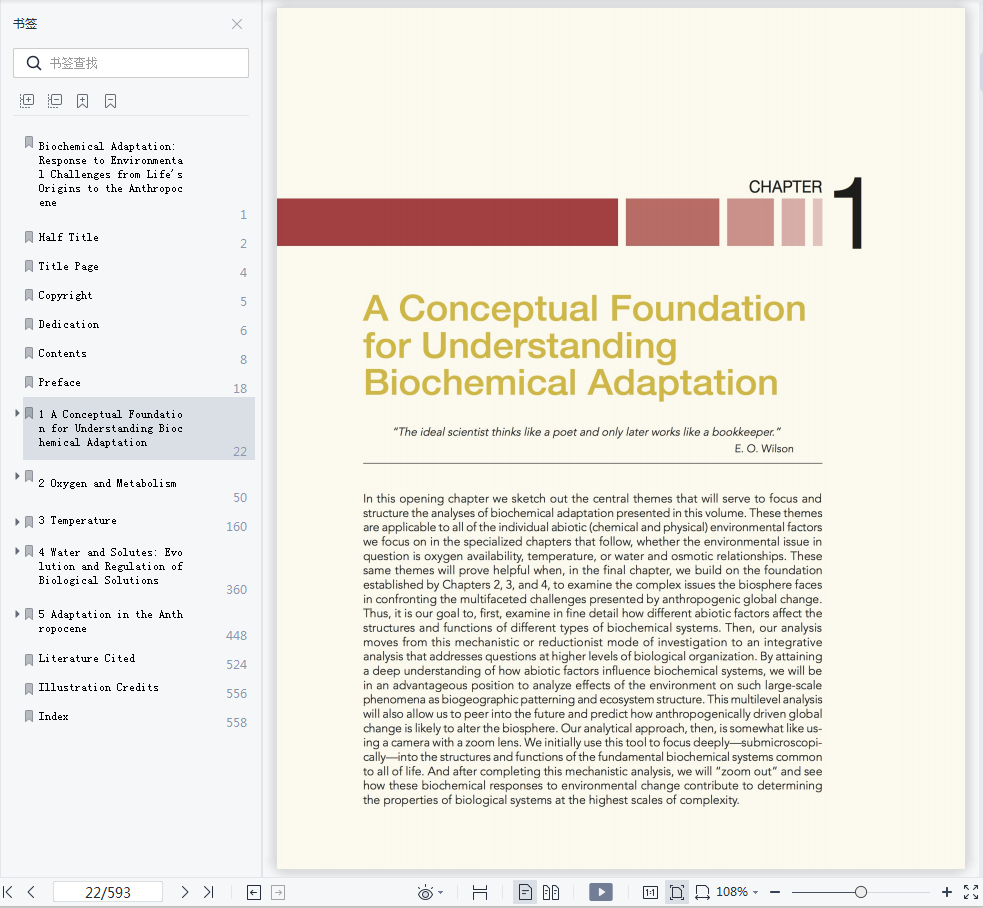Expand all bookmarks icon
This screenshot has width=983, height=908.
[27, 101]
